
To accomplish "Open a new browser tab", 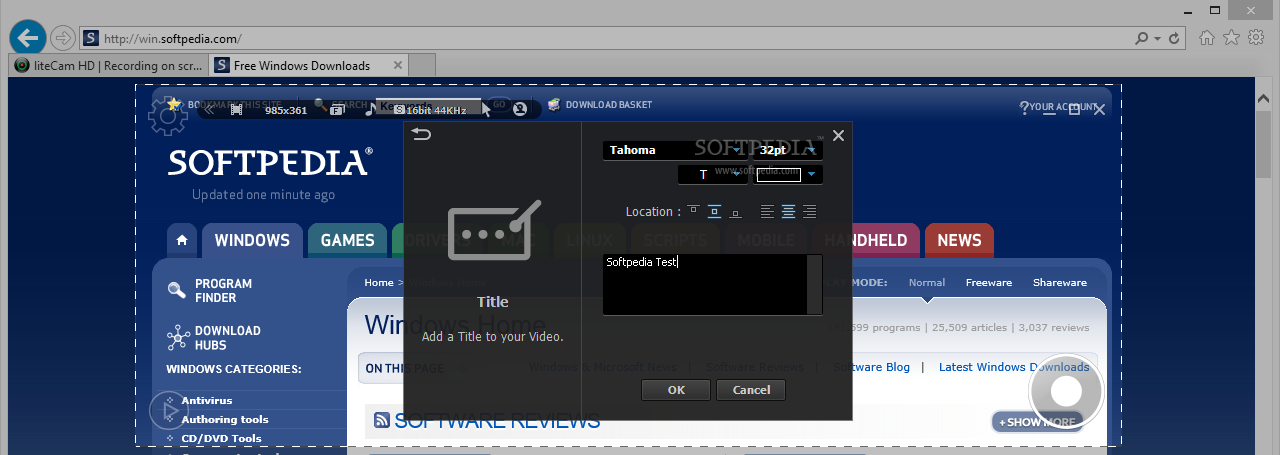I will click(422, 65).
